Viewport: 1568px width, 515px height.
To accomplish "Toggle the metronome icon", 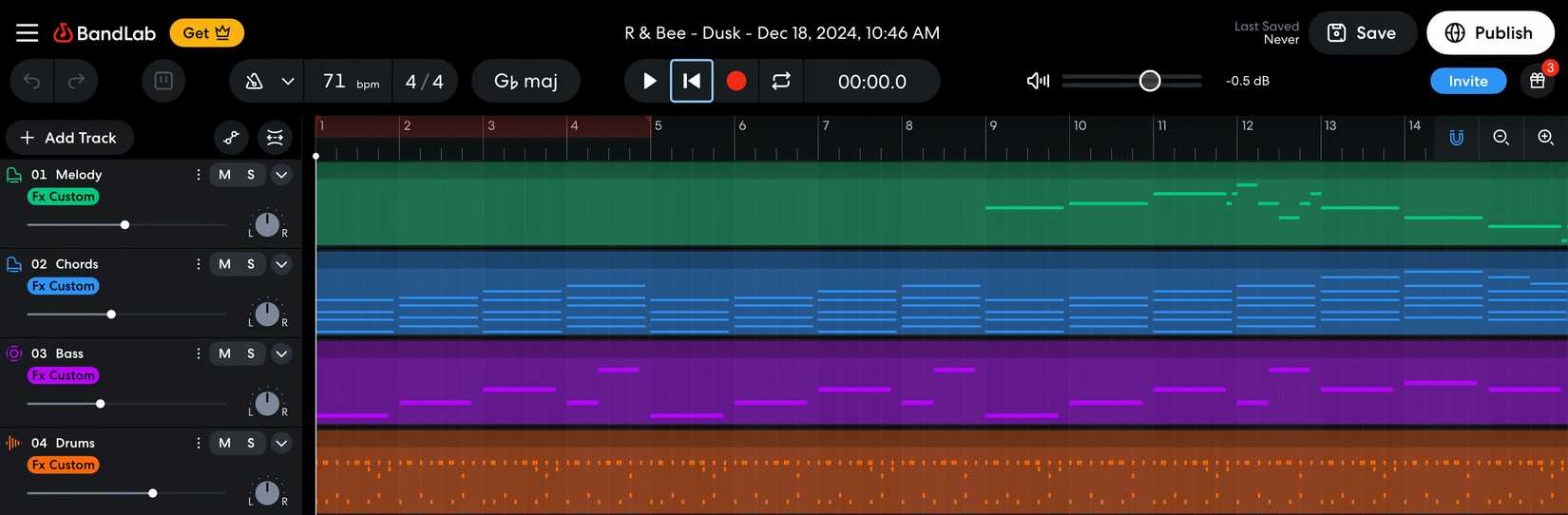I will [254, 82].
